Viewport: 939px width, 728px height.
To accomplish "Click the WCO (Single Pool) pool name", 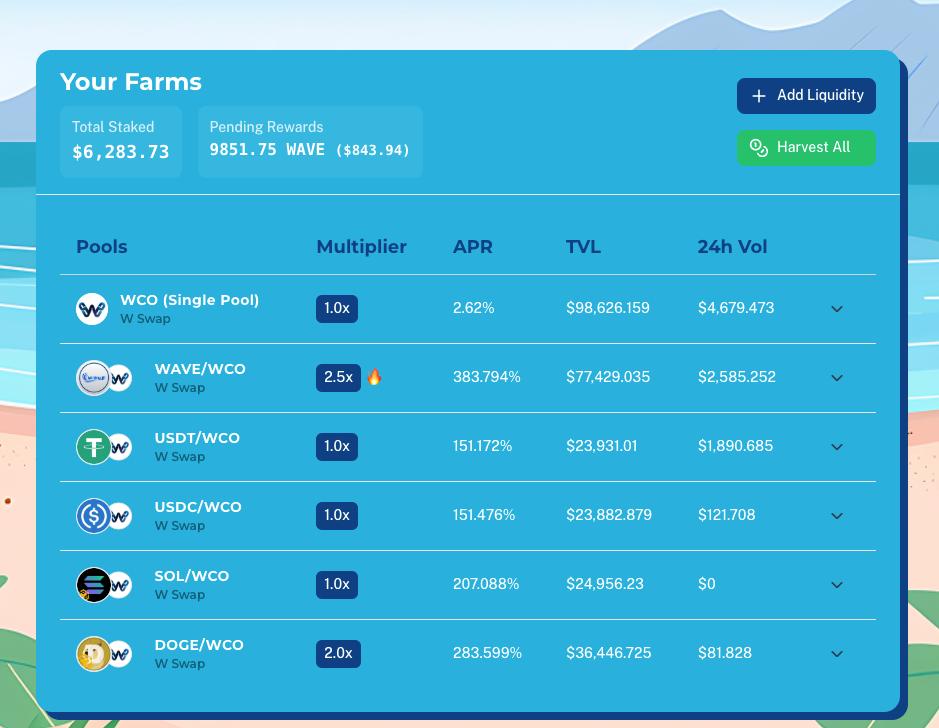I will point(189,300).
